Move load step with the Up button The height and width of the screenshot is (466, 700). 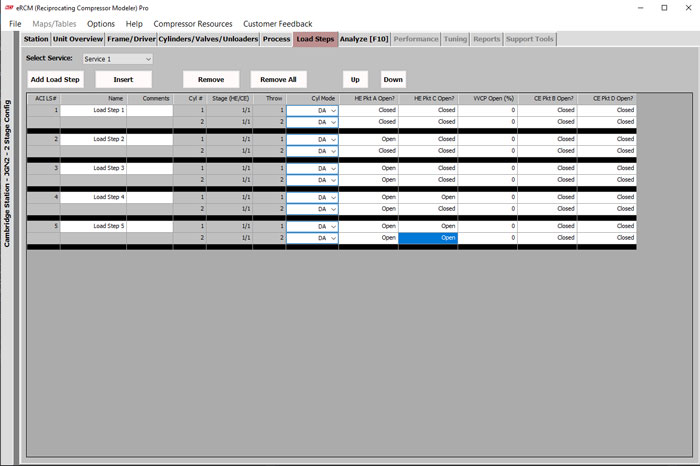click(x=355, y=79)
